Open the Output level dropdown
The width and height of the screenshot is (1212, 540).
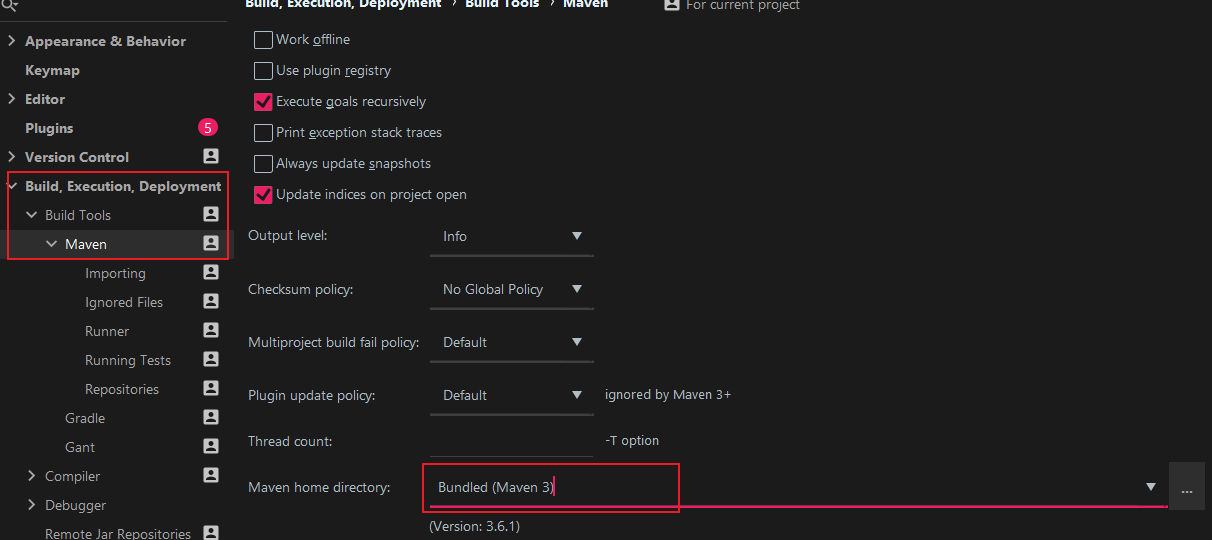[511, 237]
